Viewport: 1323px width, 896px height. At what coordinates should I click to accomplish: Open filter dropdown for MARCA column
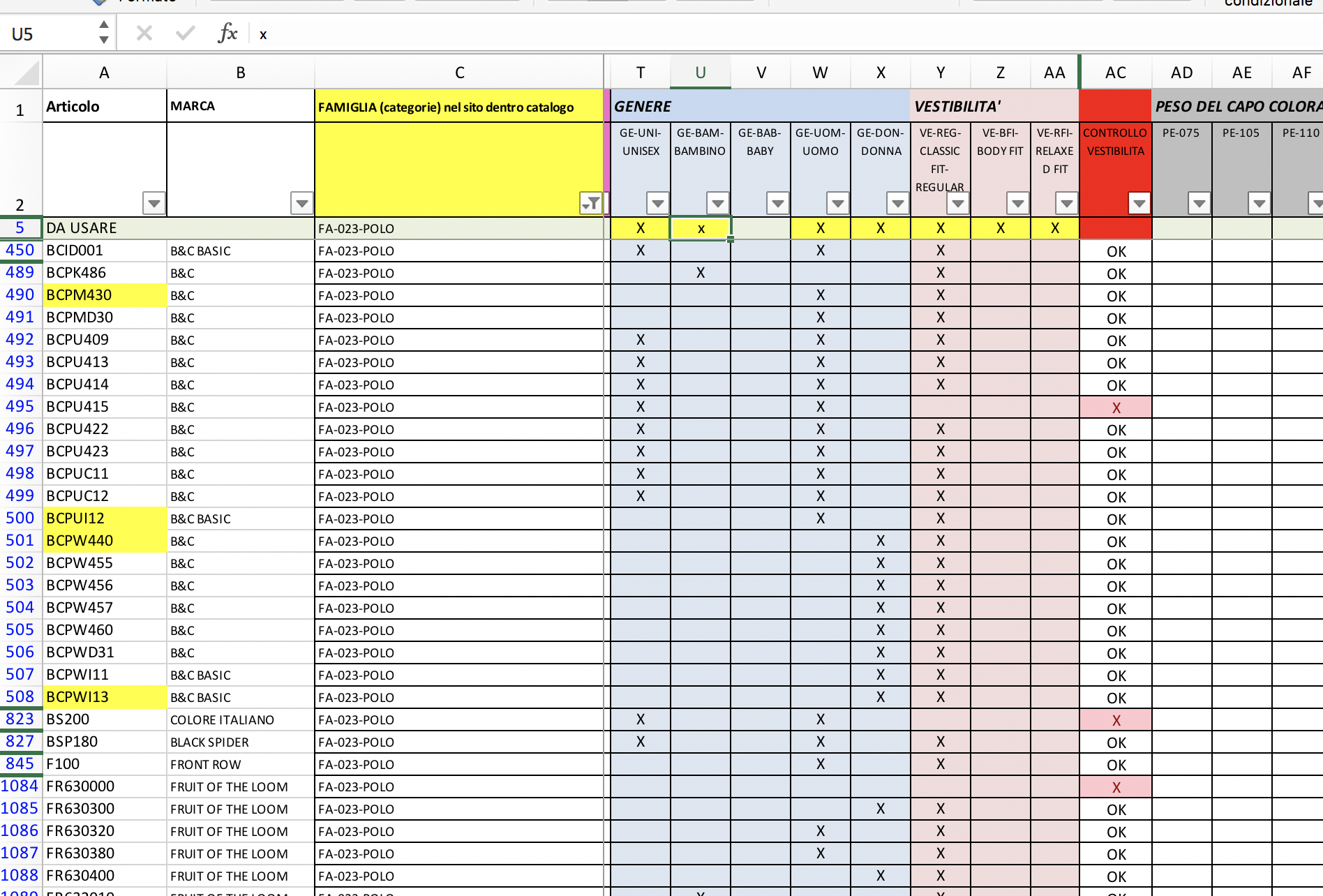301,203
